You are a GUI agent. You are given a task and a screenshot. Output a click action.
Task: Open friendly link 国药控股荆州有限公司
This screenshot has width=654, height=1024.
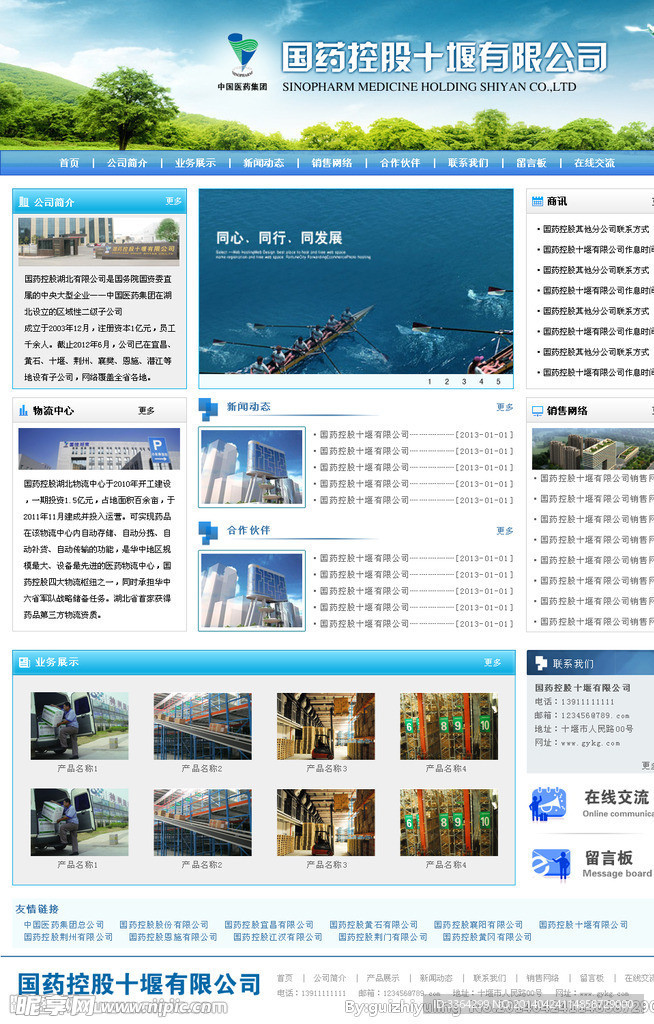click(69, 937)
